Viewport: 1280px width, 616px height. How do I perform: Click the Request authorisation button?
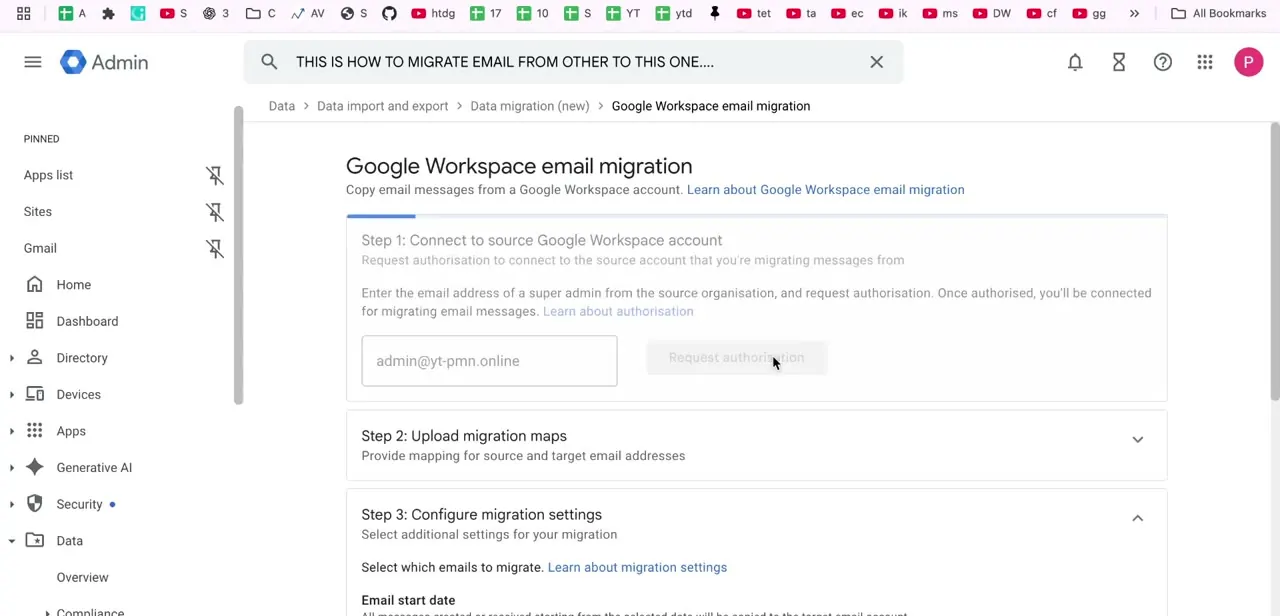(x=737, y=358)
